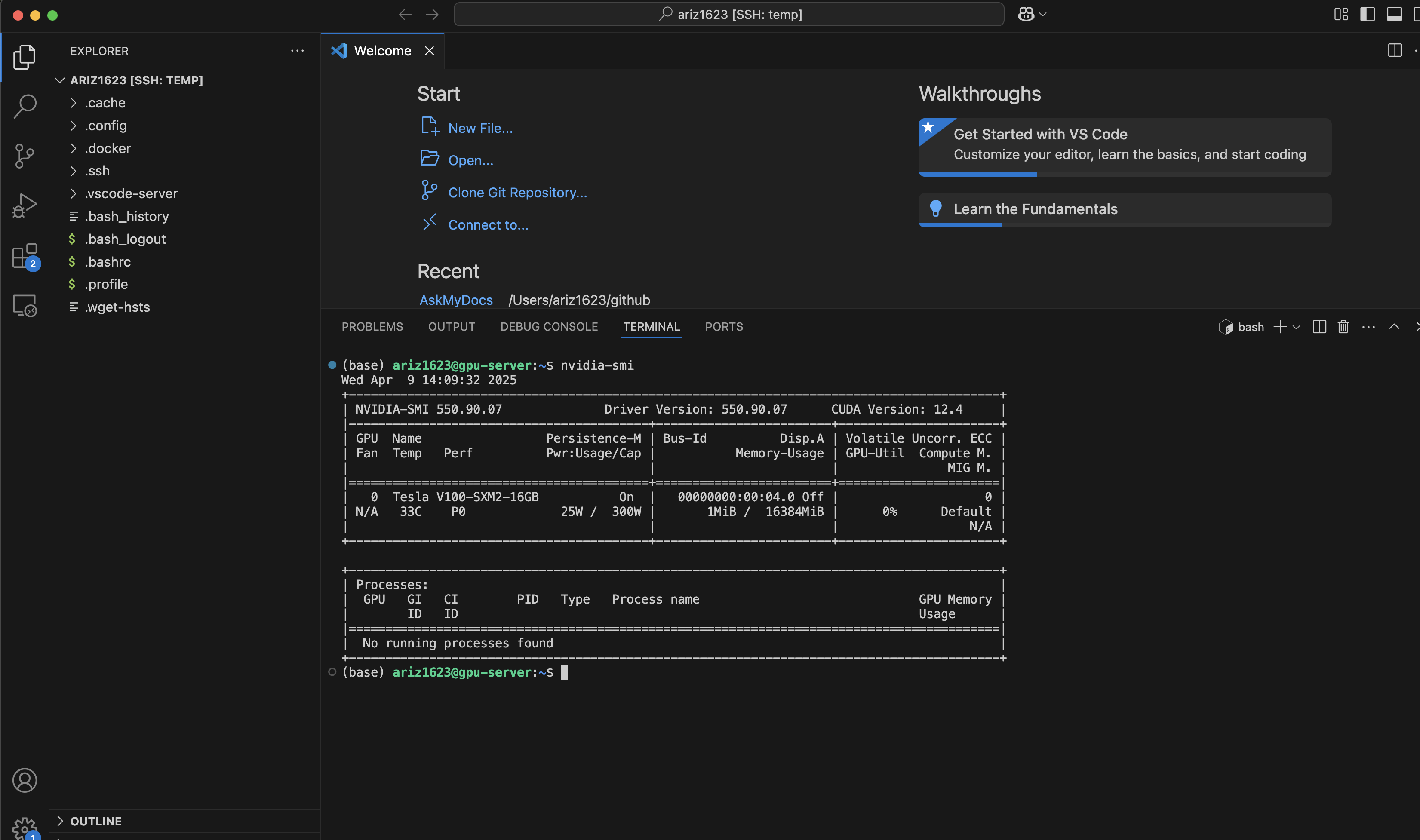
Task: Open Get Started with VS Code walkthrough
Action: [x=1125, y=147]
